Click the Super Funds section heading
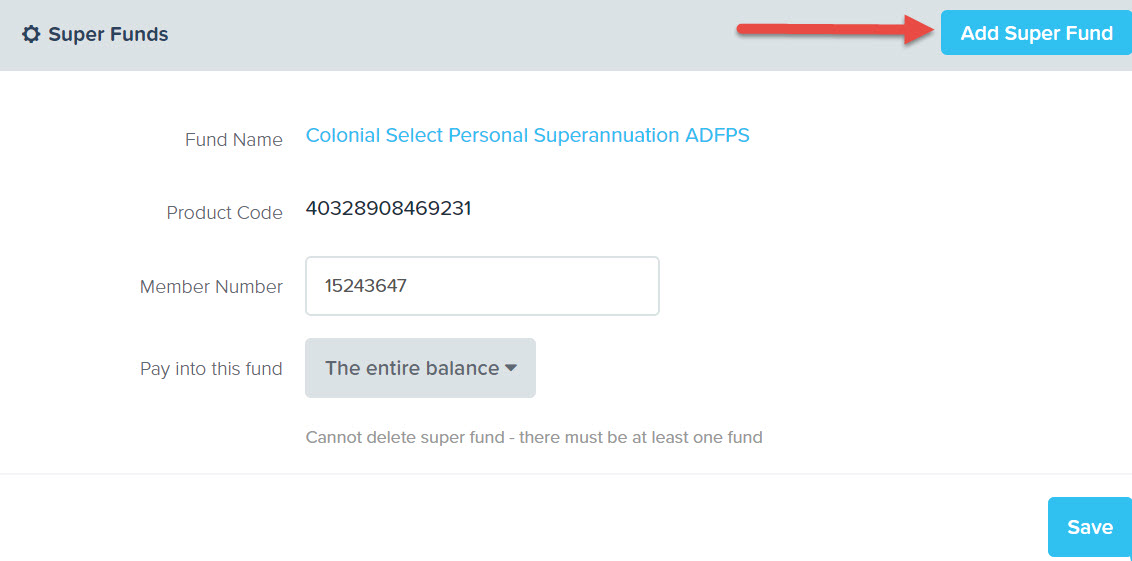 (x=108, y=34)
